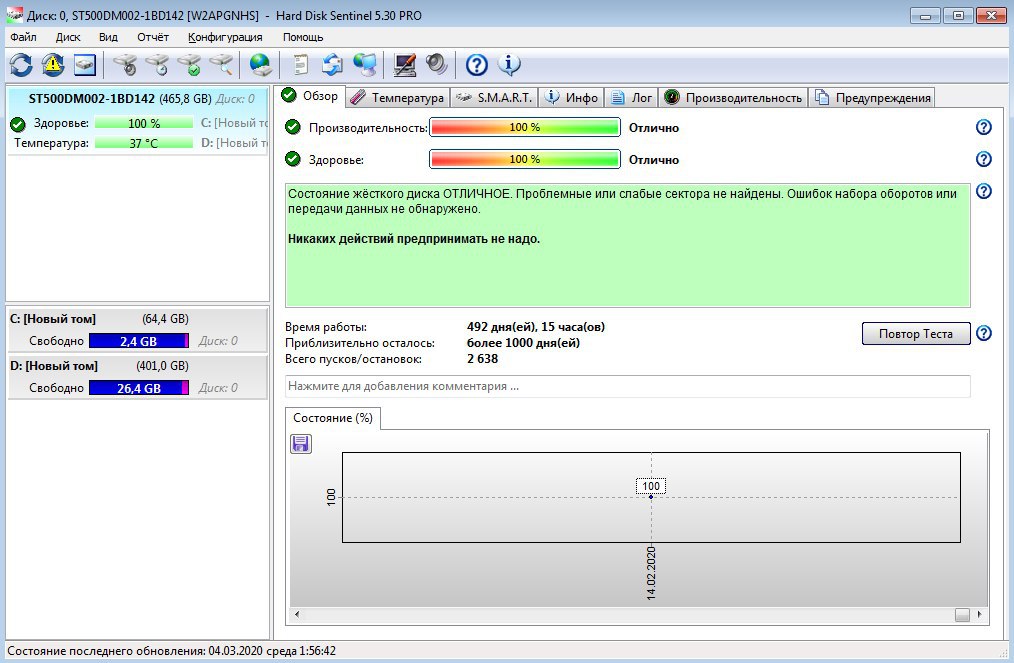This screenshot has width=1014, height=663.
Task: Open the report notepad icon
Action: (x=301, y=65)
